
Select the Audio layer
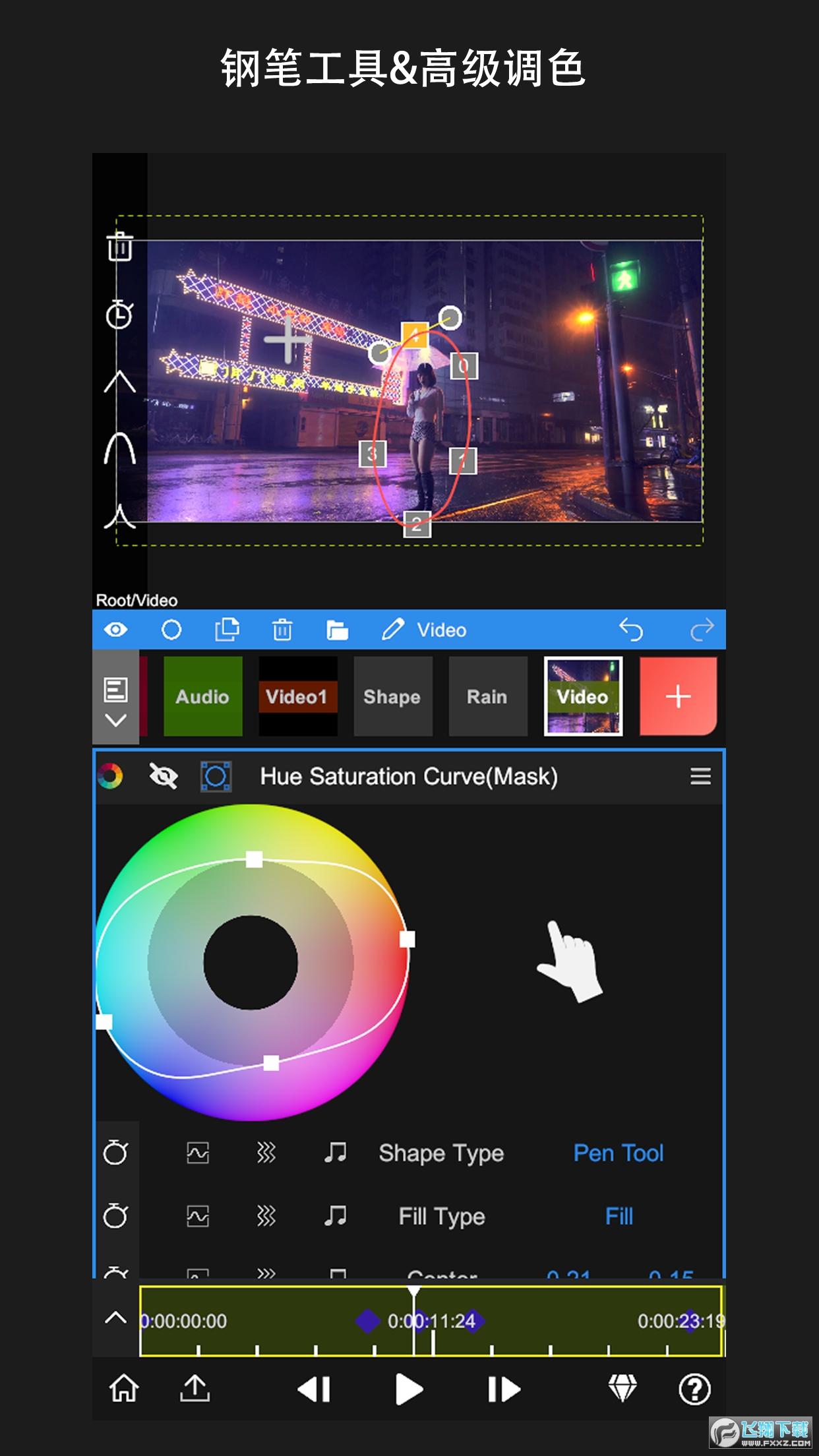202,696
